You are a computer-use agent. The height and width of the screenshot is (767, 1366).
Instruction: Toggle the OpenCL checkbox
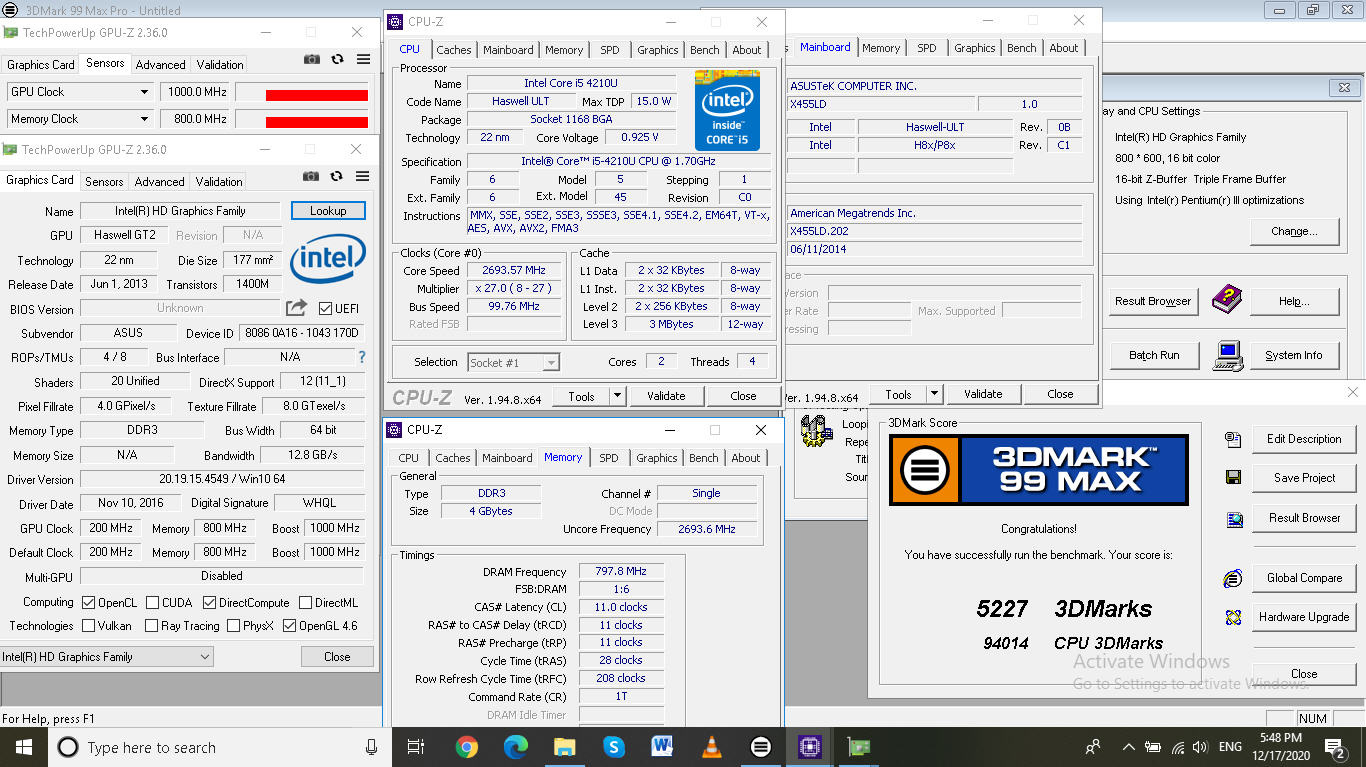[89, 603]
